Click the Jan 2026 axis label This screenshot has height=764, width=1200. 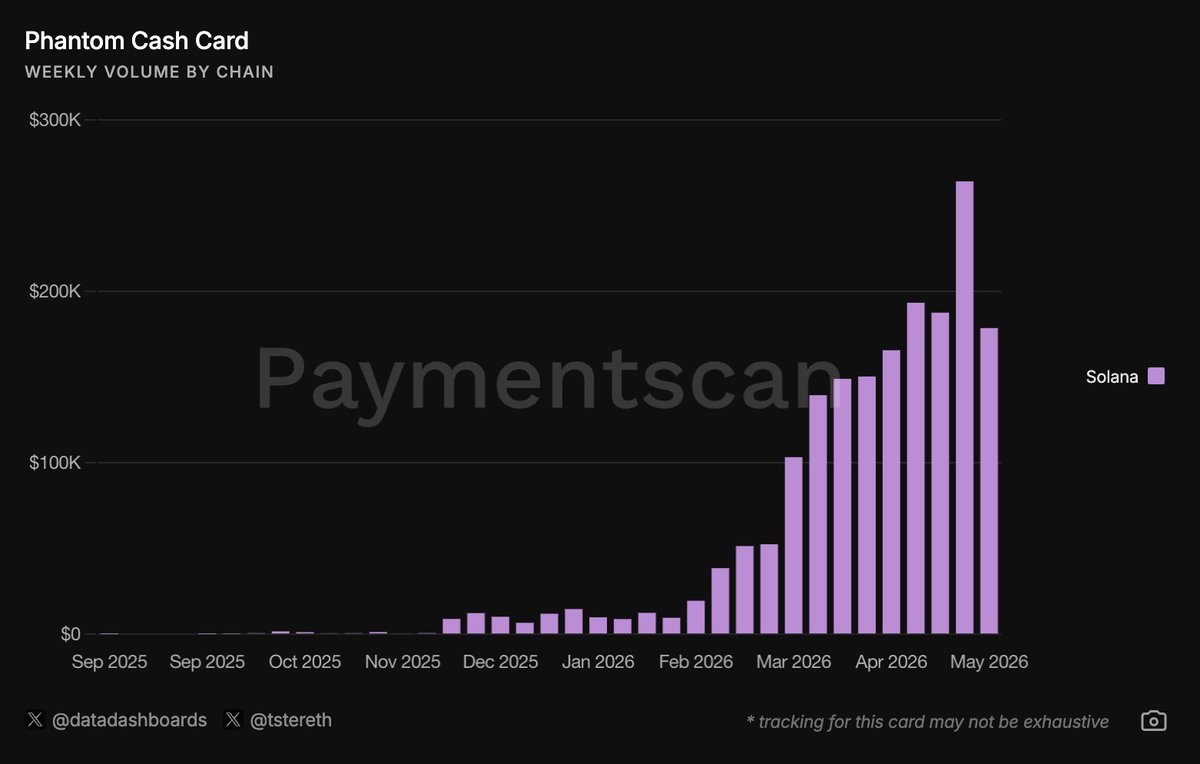pos(598,662)
